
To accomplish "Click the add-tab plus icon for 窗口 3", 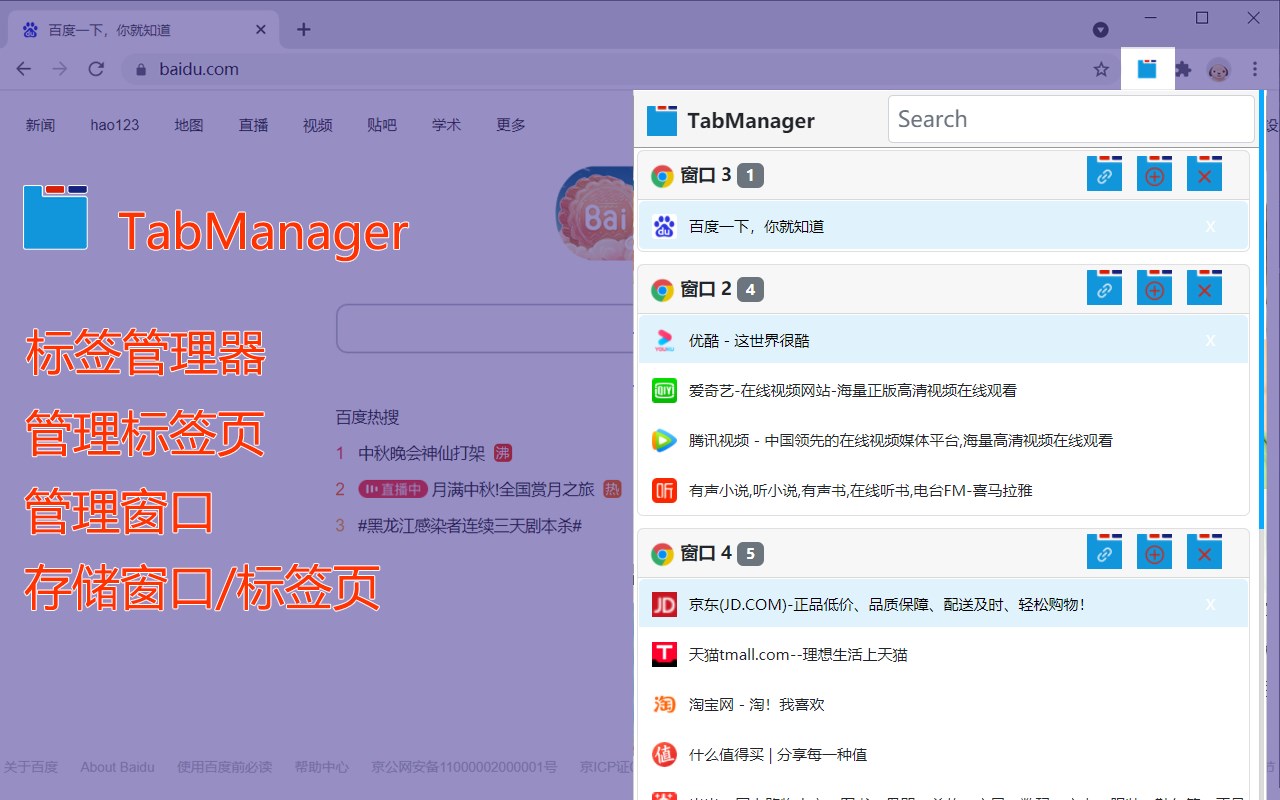I will coord(1154,174).
